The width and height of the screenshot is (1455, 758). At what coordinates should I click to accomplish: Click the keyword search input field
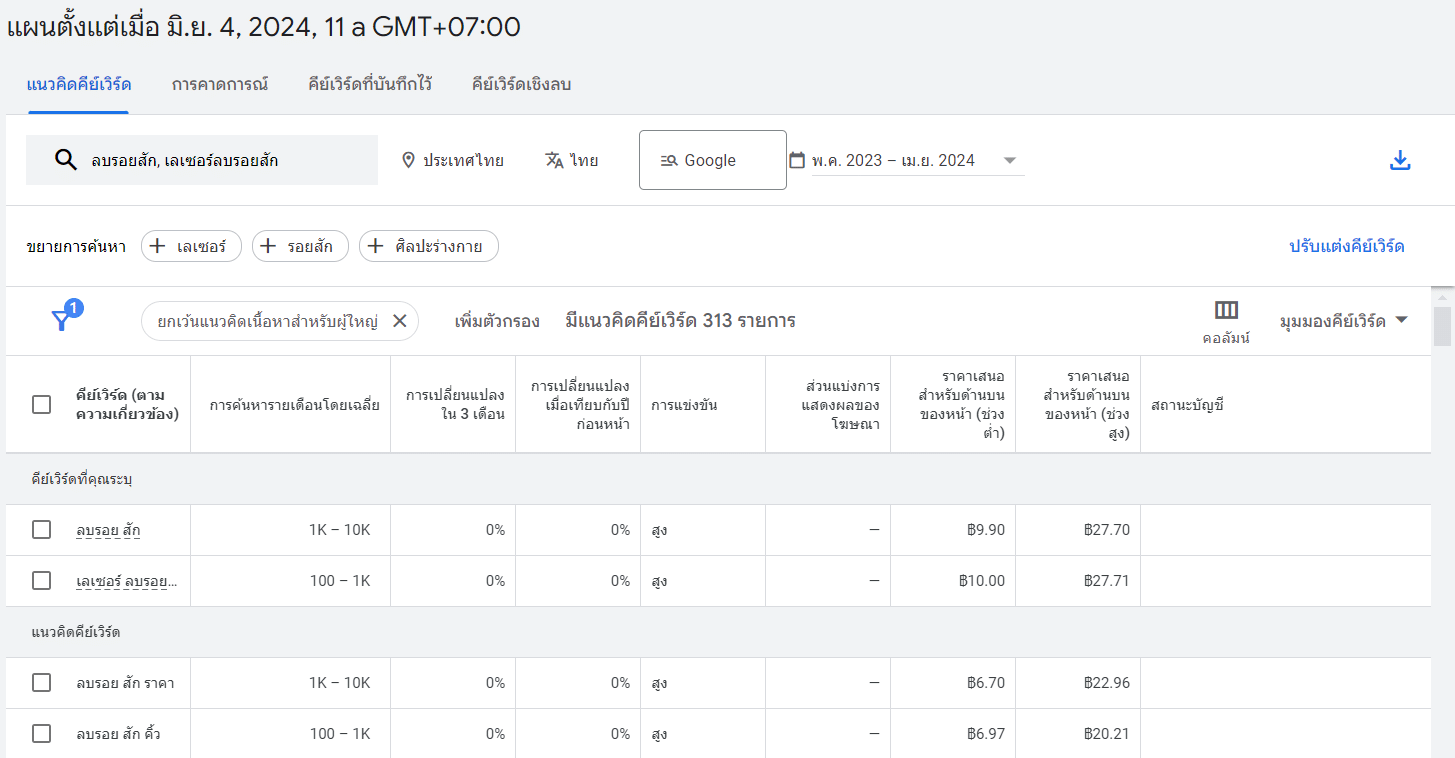tap(202, 160)
